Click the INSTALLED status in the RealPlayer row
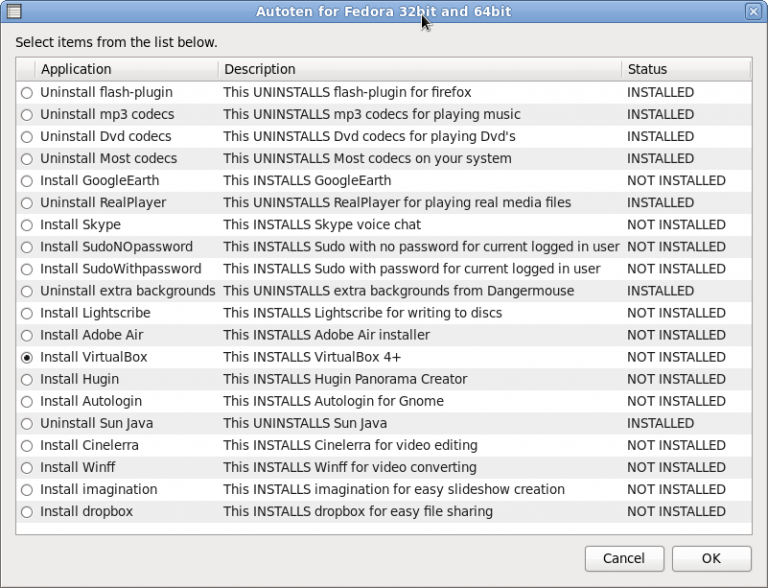Screen dimensions: 768x588 pos(661,203)
